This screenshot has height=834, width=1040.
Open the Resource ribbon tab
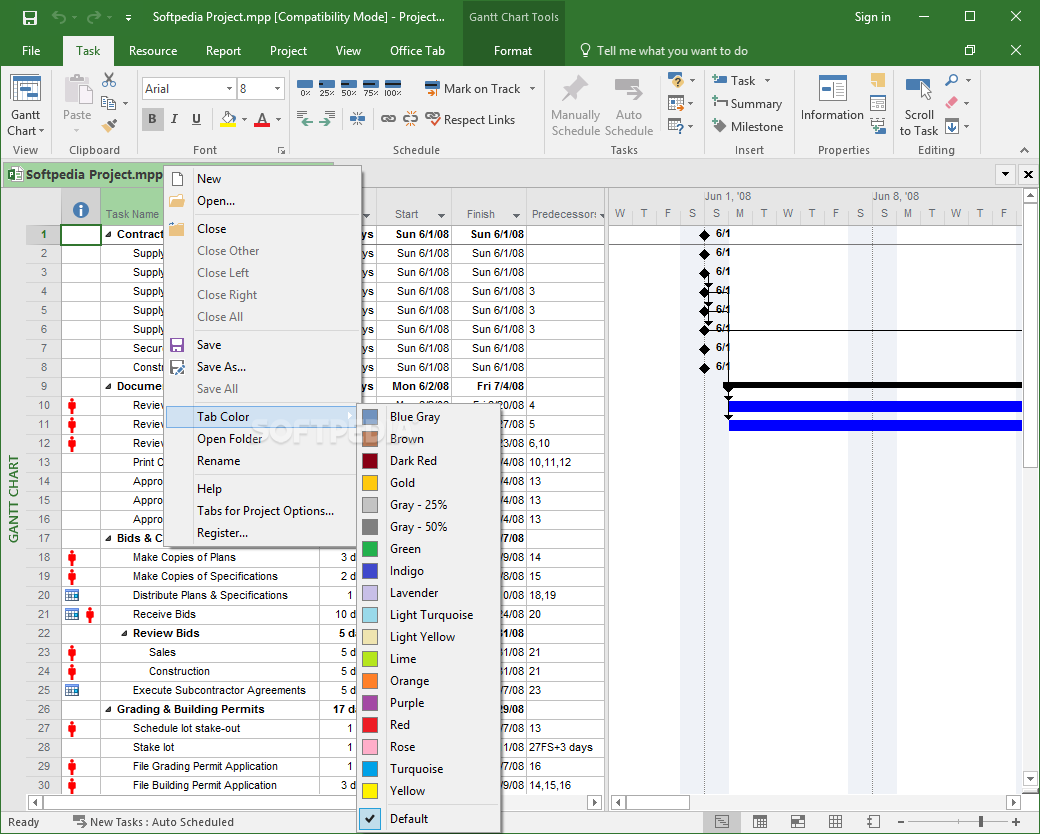[153, 50]
